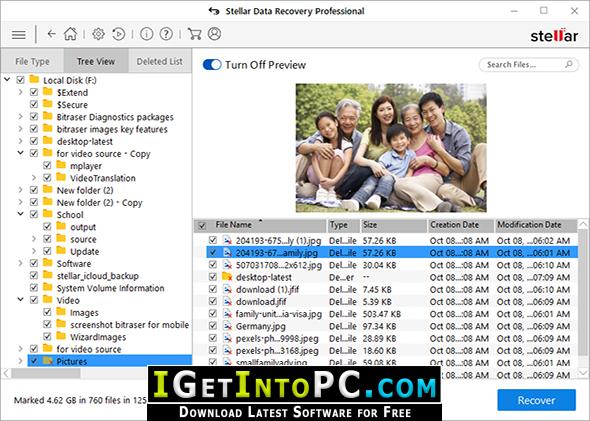Click the mplayer folder icon
The height and width of the screenshot is (421, 590).
tap(61, 165)
